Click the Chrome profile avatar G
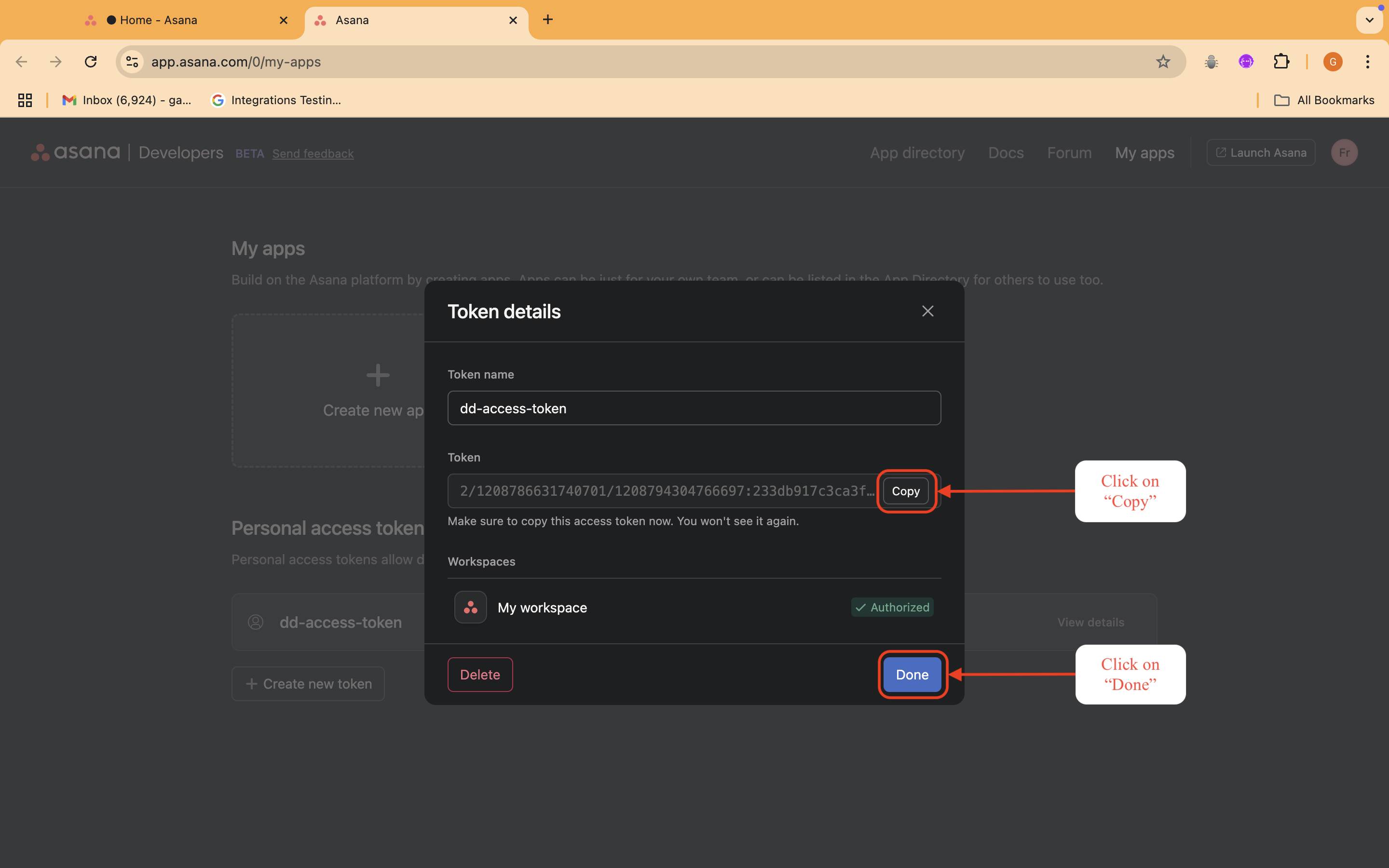The height and width of the screenshot is (868, 1389). click(1332, 61)
